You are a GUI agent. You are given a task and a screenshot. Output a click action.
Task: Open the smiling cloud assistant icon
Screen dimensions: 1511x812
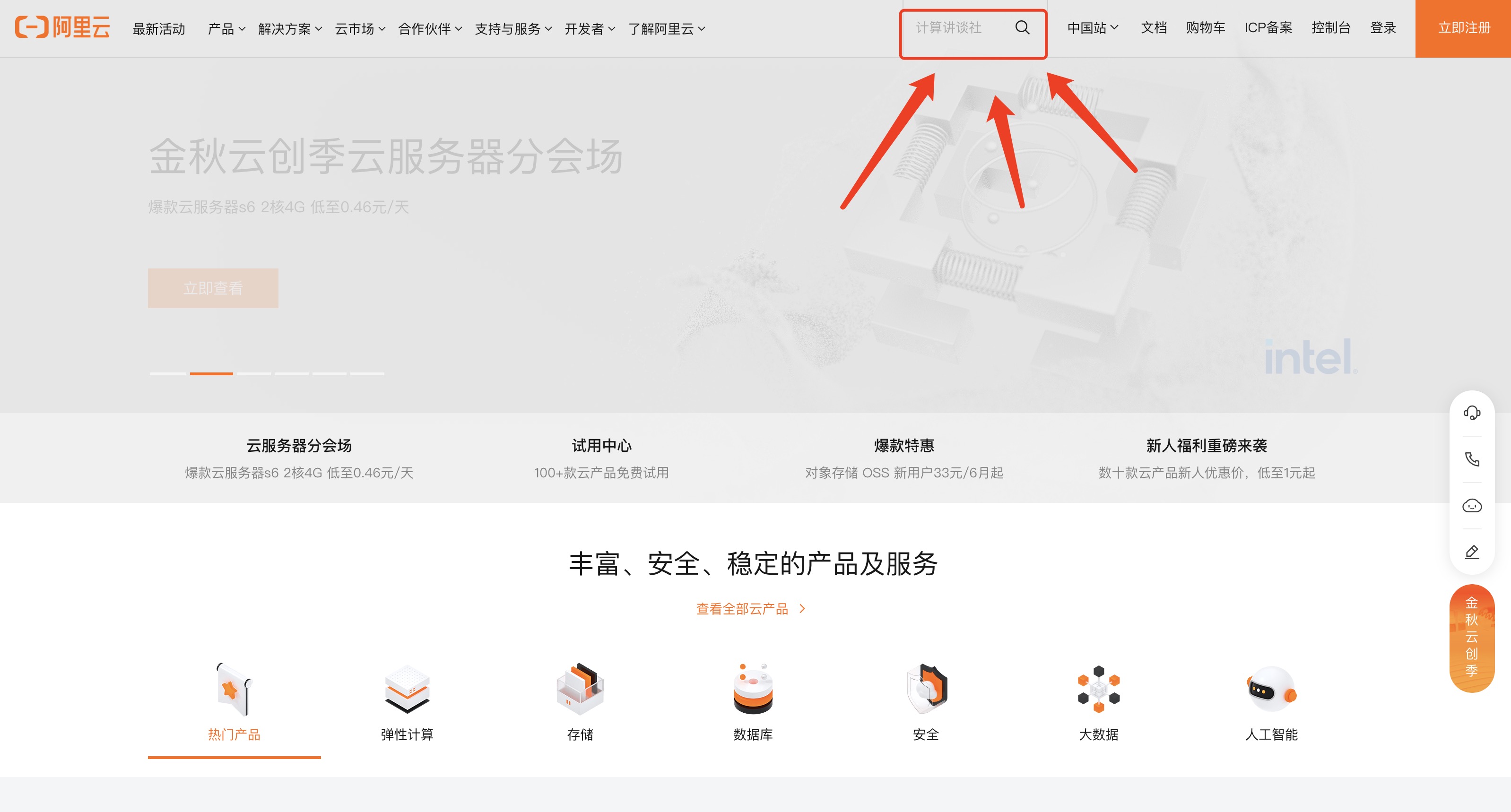[1471, 505]
